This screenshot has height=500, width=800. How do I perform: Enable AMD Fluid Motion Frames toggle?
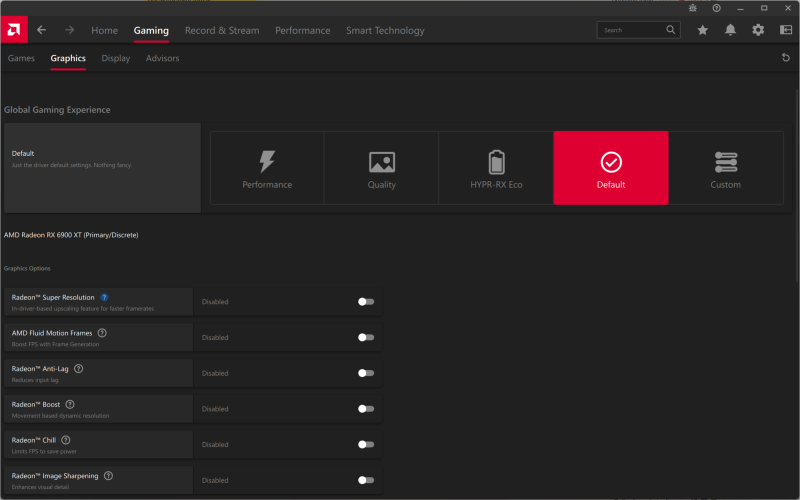[x=366, y=338]
